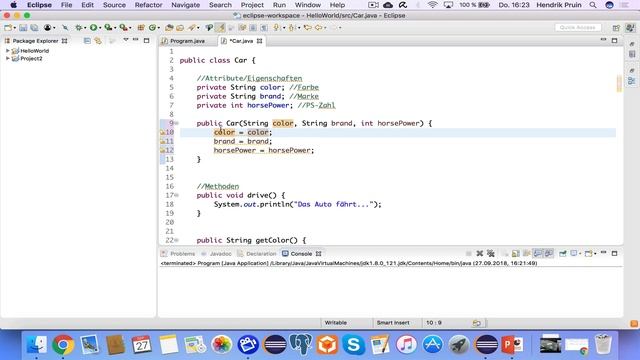Collapse All in Package Explorer
This screenshot has width=640, height=360.
pyautogui.click(x=87, y=40)
